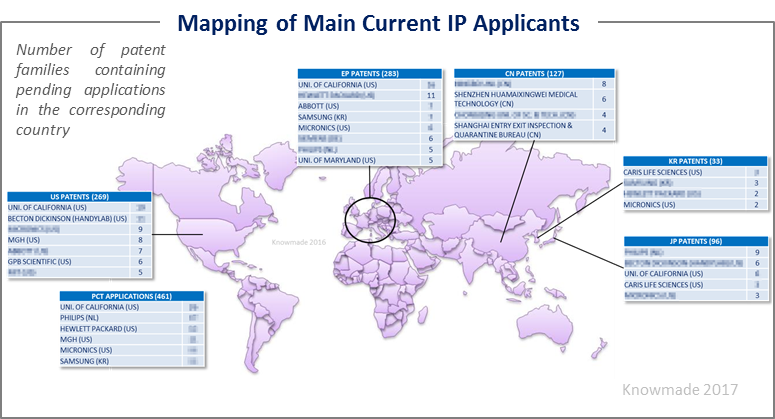The width and height of the screenshot is (775, 419).
Task: Click the value 9 in US patents table
Action: coord(140,229)
